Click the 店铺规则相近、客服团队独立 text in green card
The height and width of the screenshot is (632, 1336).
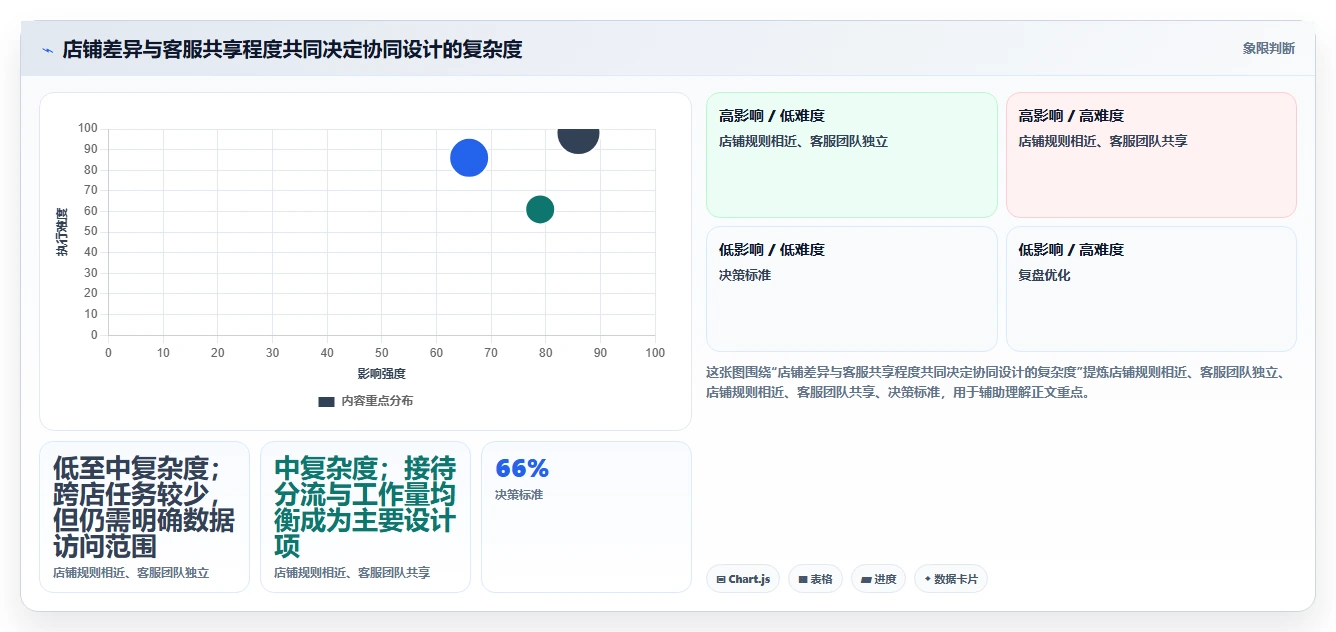tap(803, 142)
